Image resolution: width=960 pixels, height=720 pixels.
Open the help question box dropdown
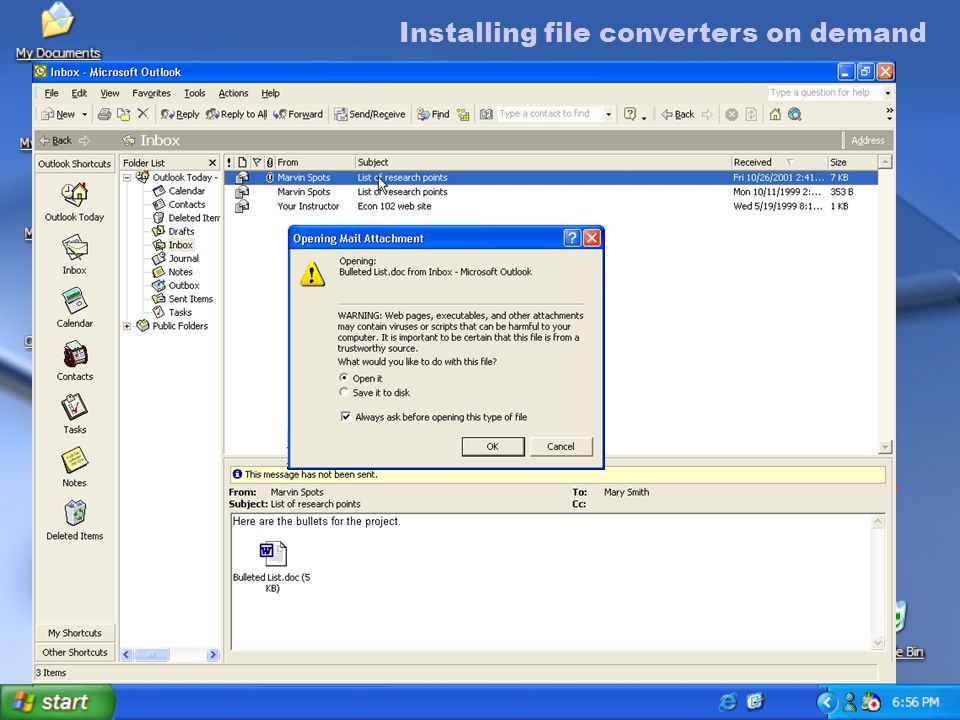point(888,93)
